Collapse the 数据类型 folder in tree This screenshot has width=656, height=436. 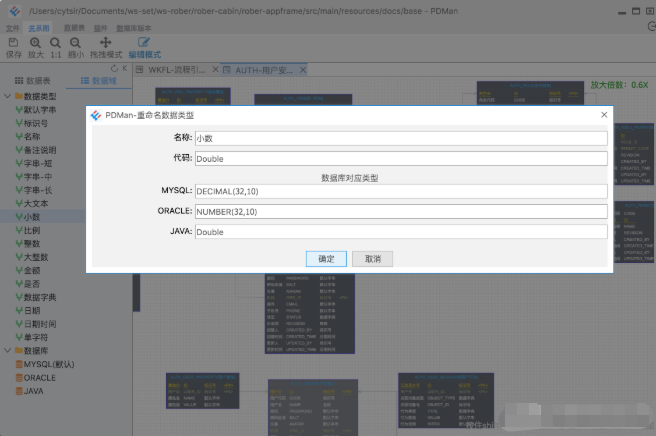[x=7, y=96]
